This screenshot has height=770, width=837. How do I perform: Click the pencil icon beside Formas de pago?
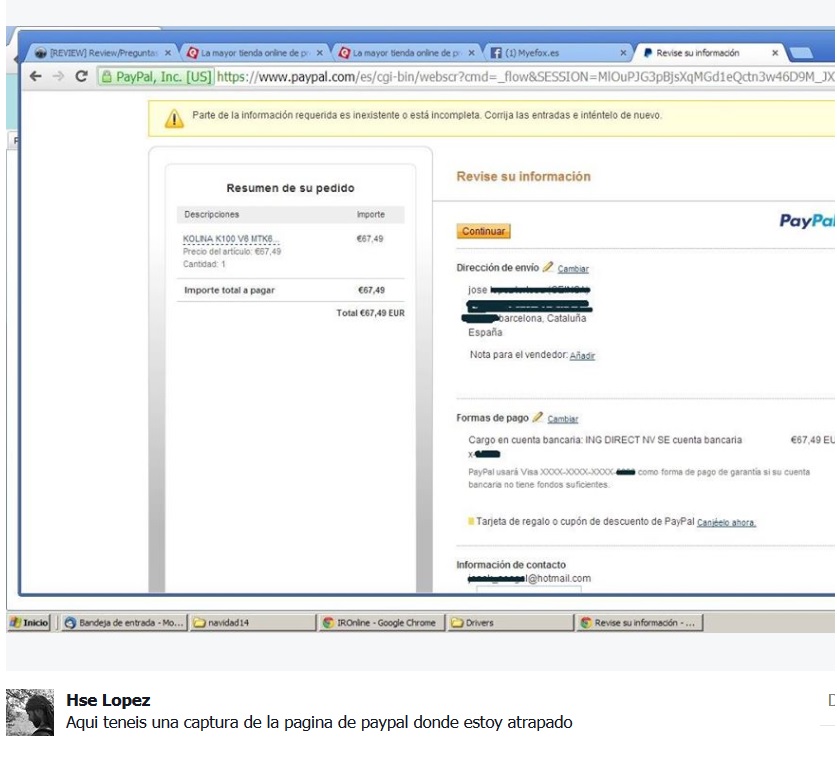pyautogui.click(x=538, y=417)
